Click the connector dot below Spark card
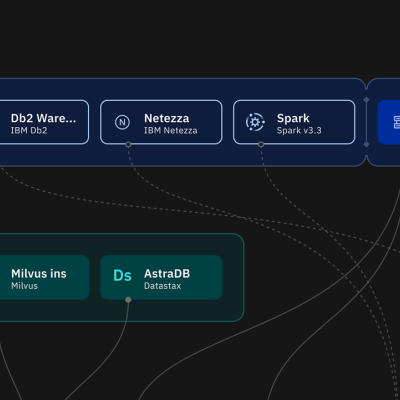400x400 pixels. [x=261, y=144]
